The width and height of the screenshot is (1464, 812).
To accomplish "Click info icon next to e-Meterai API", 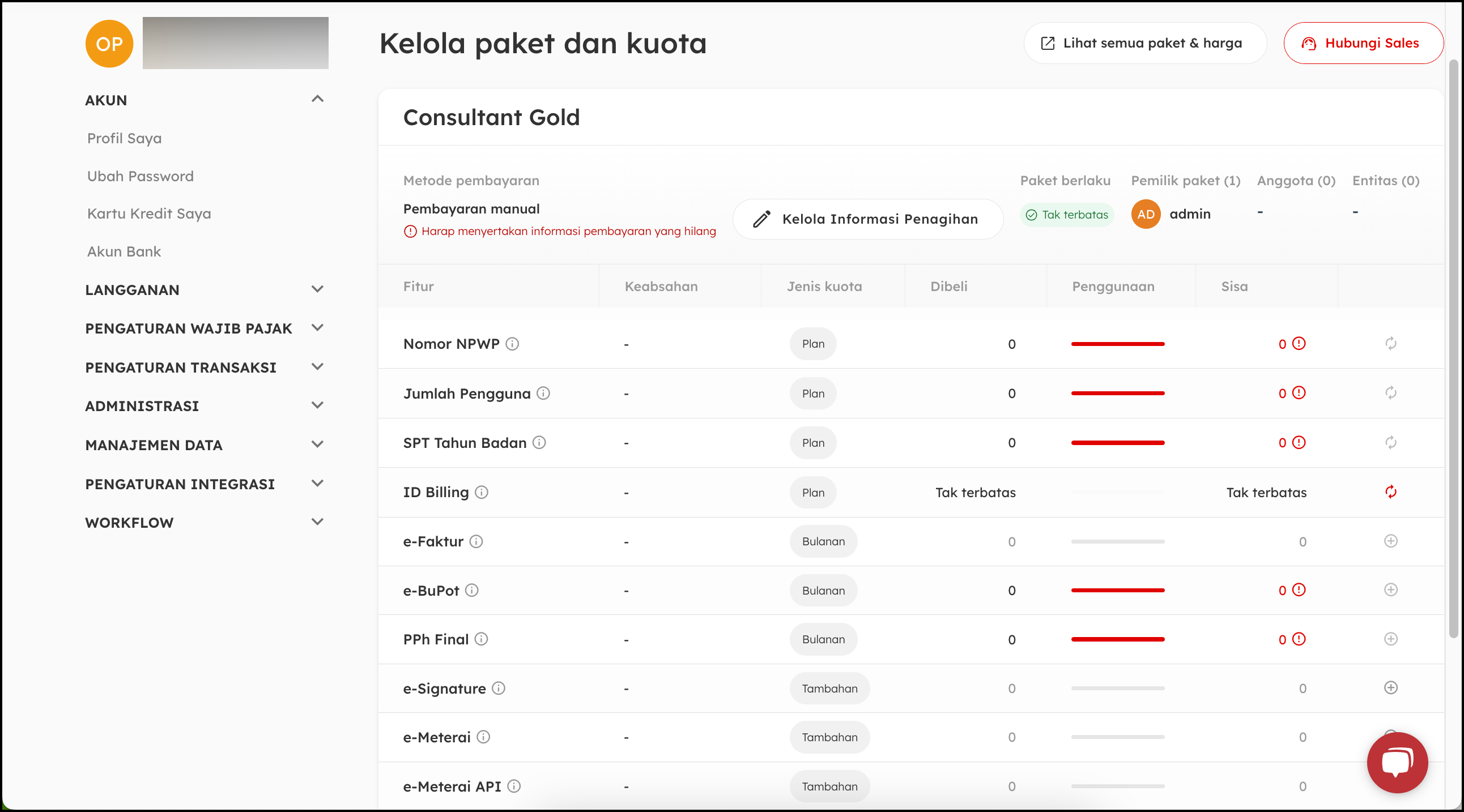I will pos(514,786).
